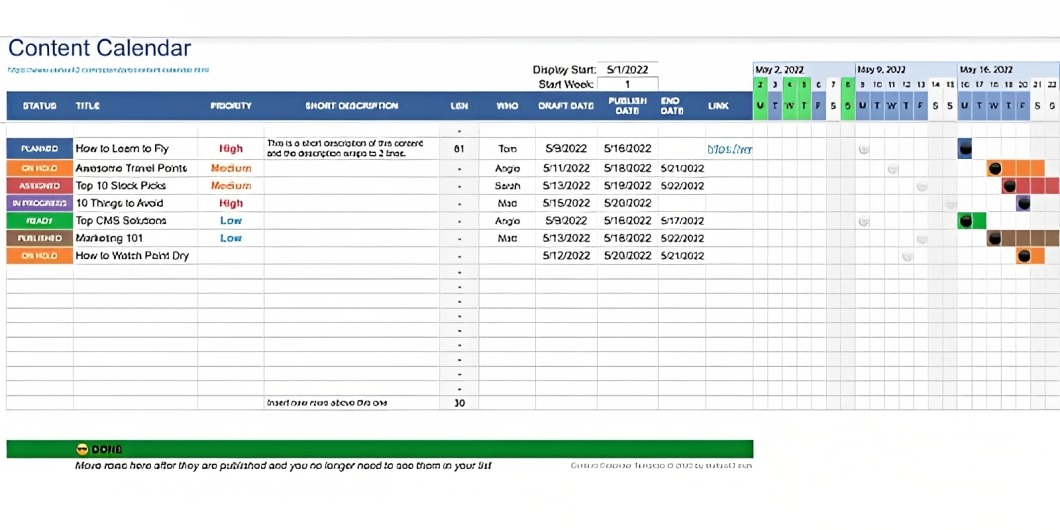The height and width of the screenshot is (530, 1060).
Task: Select Angie in the Top CMS Solutions row
Action: [x=507, y=221]
